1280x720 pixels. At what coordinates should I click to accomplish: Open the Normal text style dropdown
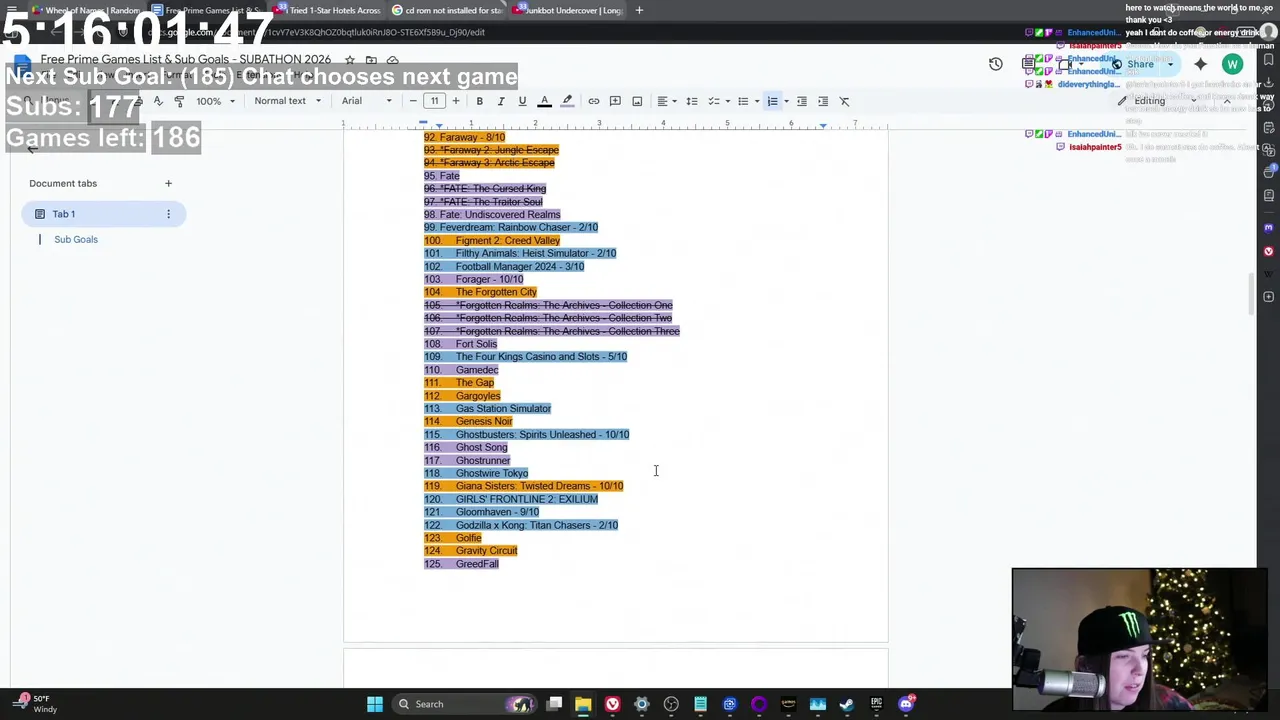[x=288, y=101]
